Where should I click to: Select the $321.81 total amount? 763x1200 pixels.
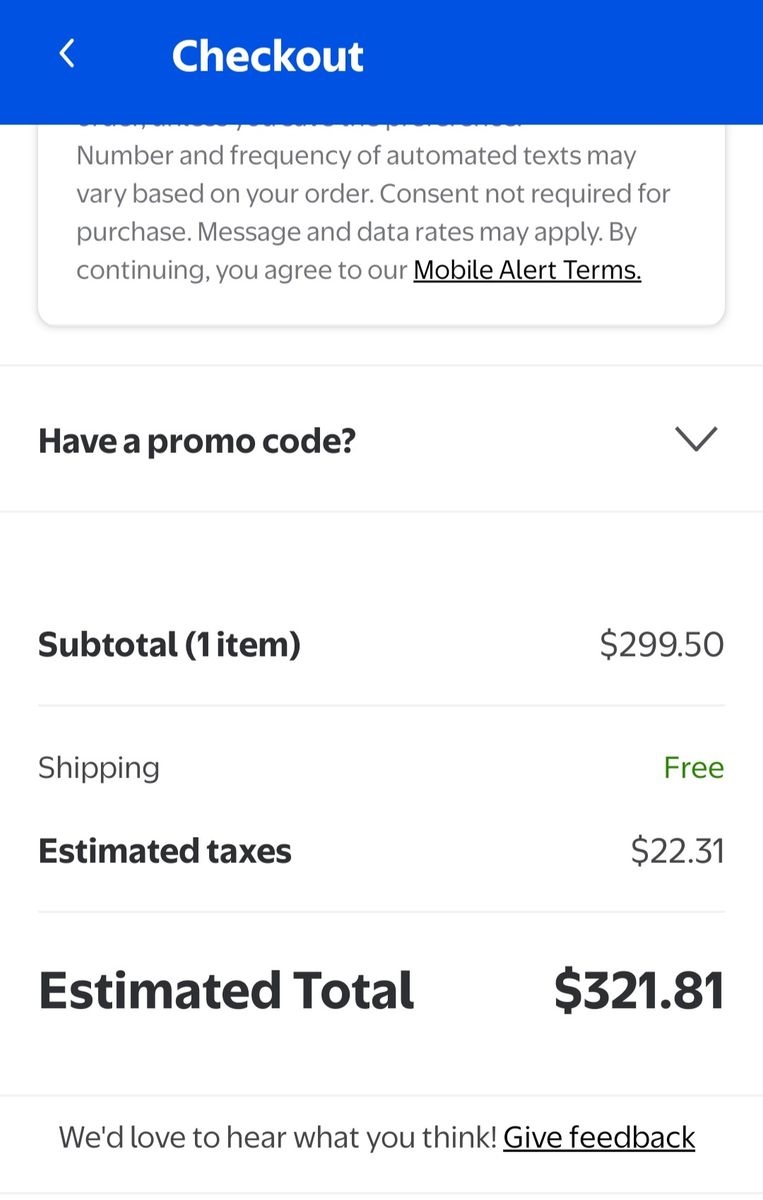pyautogui.click(x=640, y=990)
